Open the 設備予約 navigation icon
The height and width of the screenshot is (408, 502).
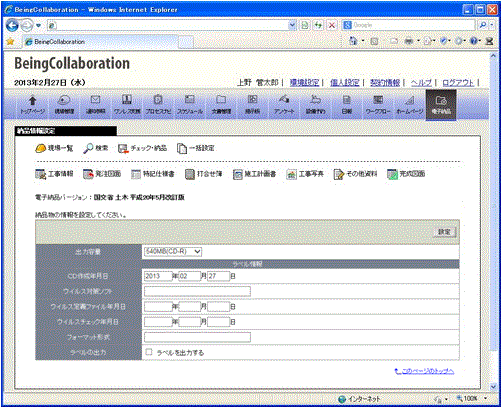pos(315,105)
